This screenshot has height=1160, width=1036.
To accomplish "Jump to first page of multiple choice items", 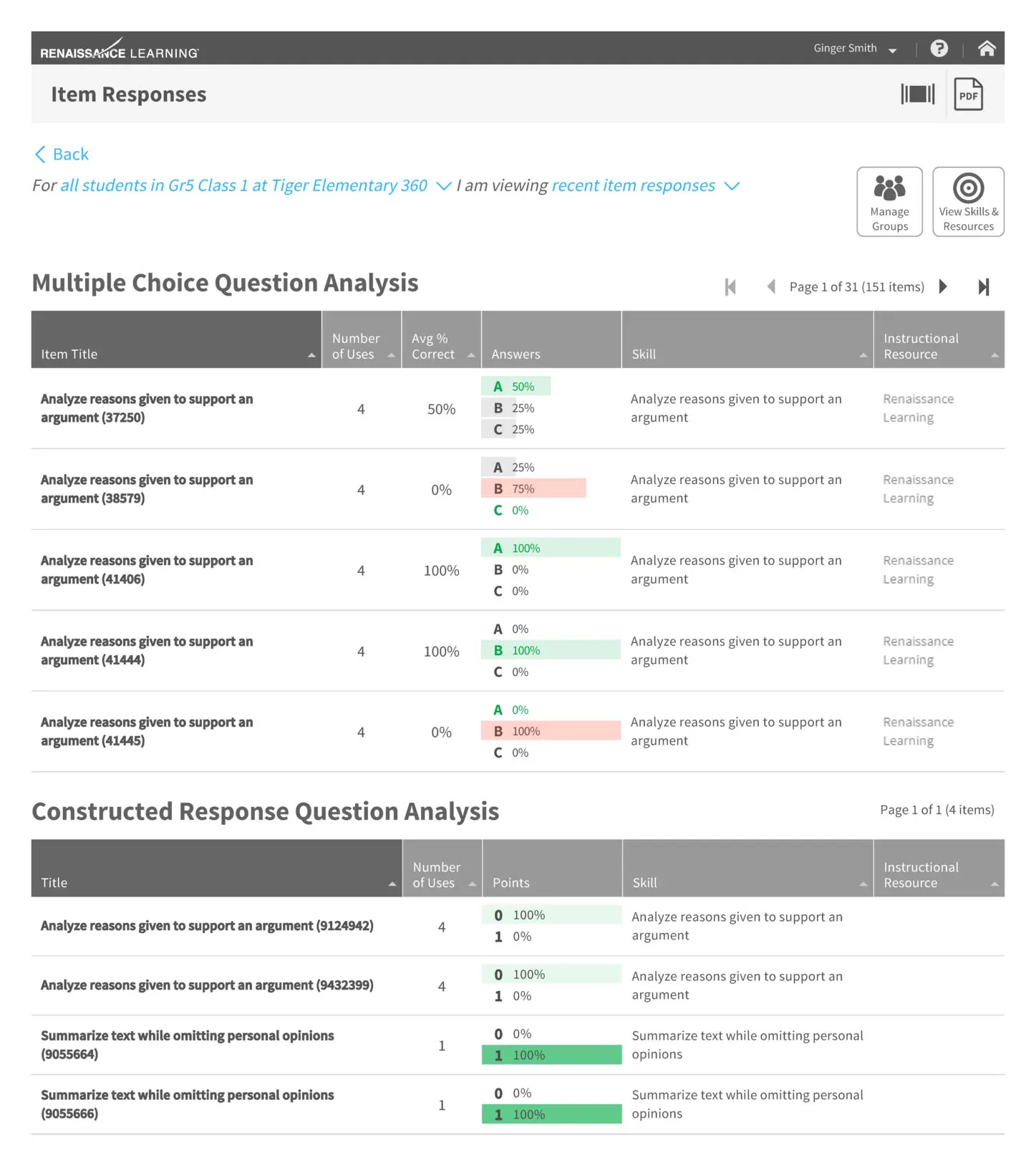I will pyautogui.click(x=730, y=287).
